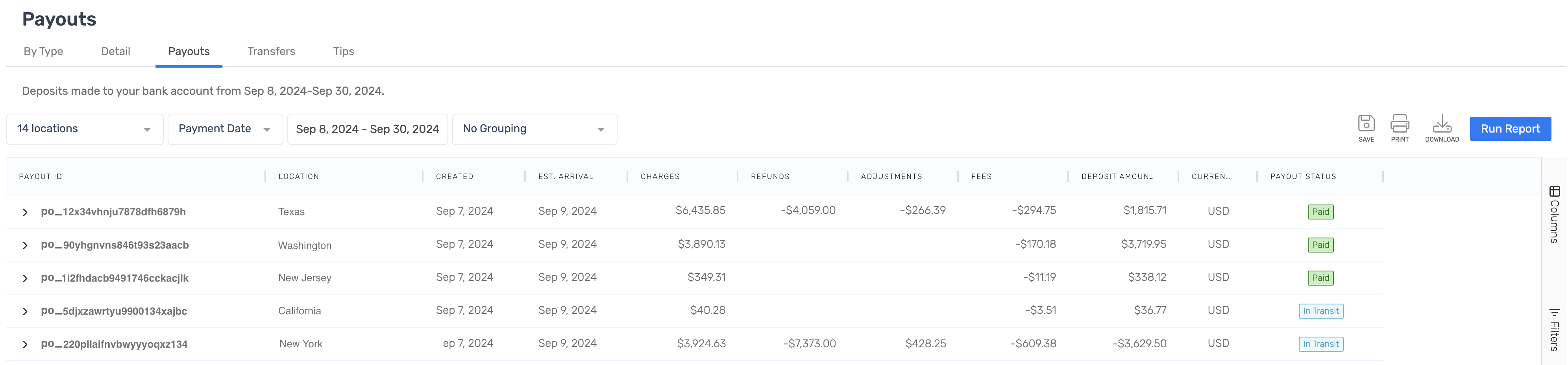The image size is (1568, 365).
Task: Sort by the Charges column header
Action: pos(660,177)
